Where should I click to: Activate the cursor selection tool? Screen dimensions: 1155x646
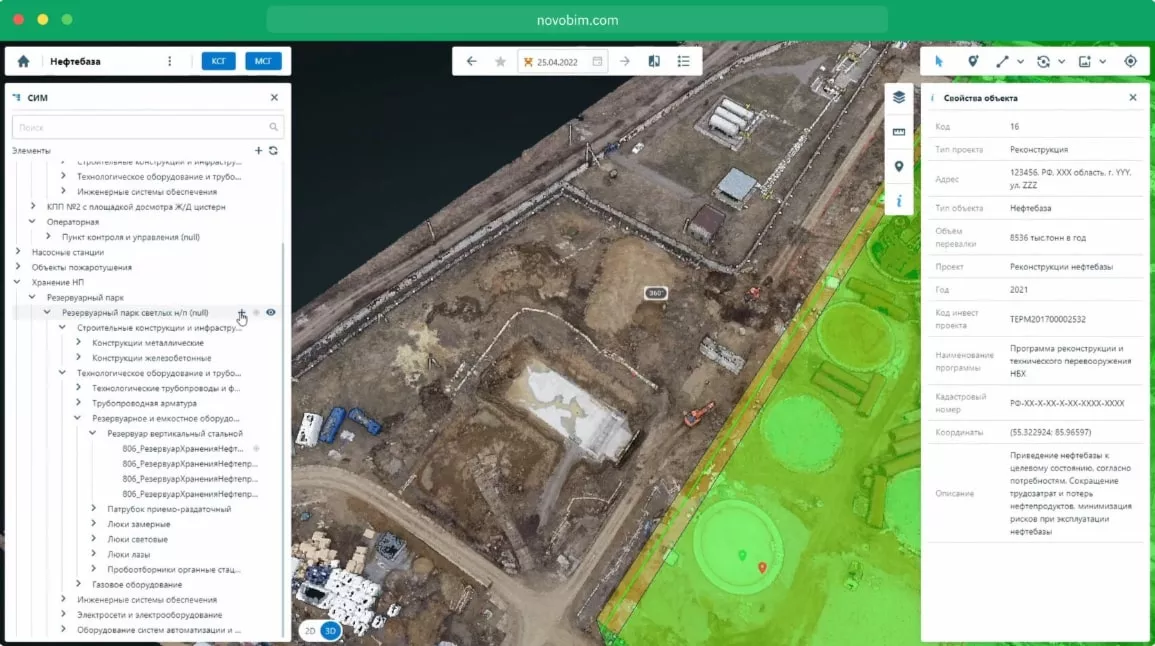(939, 61)
